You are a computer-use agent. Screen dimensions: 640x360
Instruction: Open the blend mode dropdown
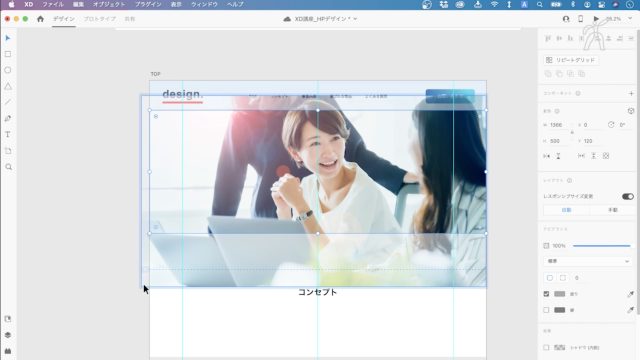coord(588,261)
